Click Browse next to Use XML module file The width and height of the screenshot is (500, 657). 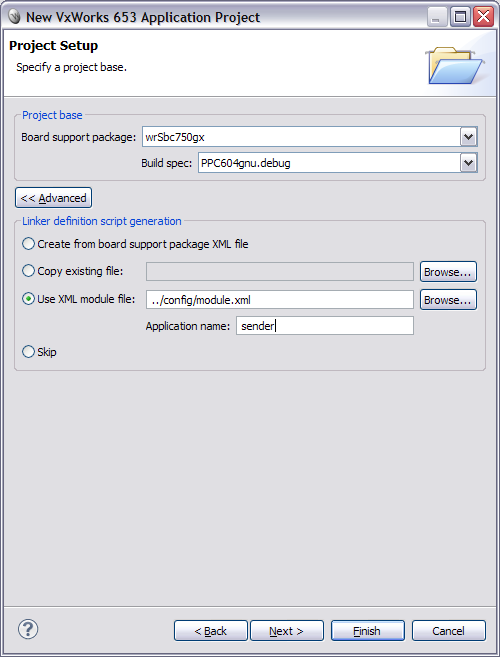click(448, 300)
